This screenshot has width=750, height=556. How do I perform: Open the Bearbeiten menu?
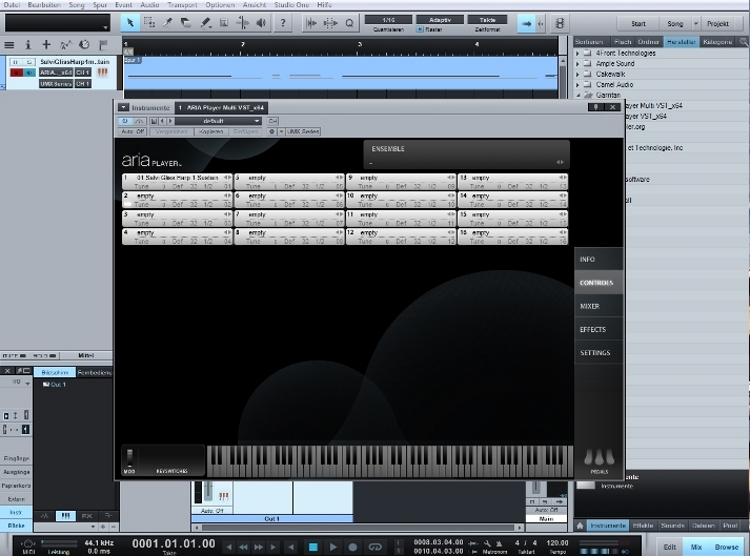pyautogui.click(x=44, y=5)
